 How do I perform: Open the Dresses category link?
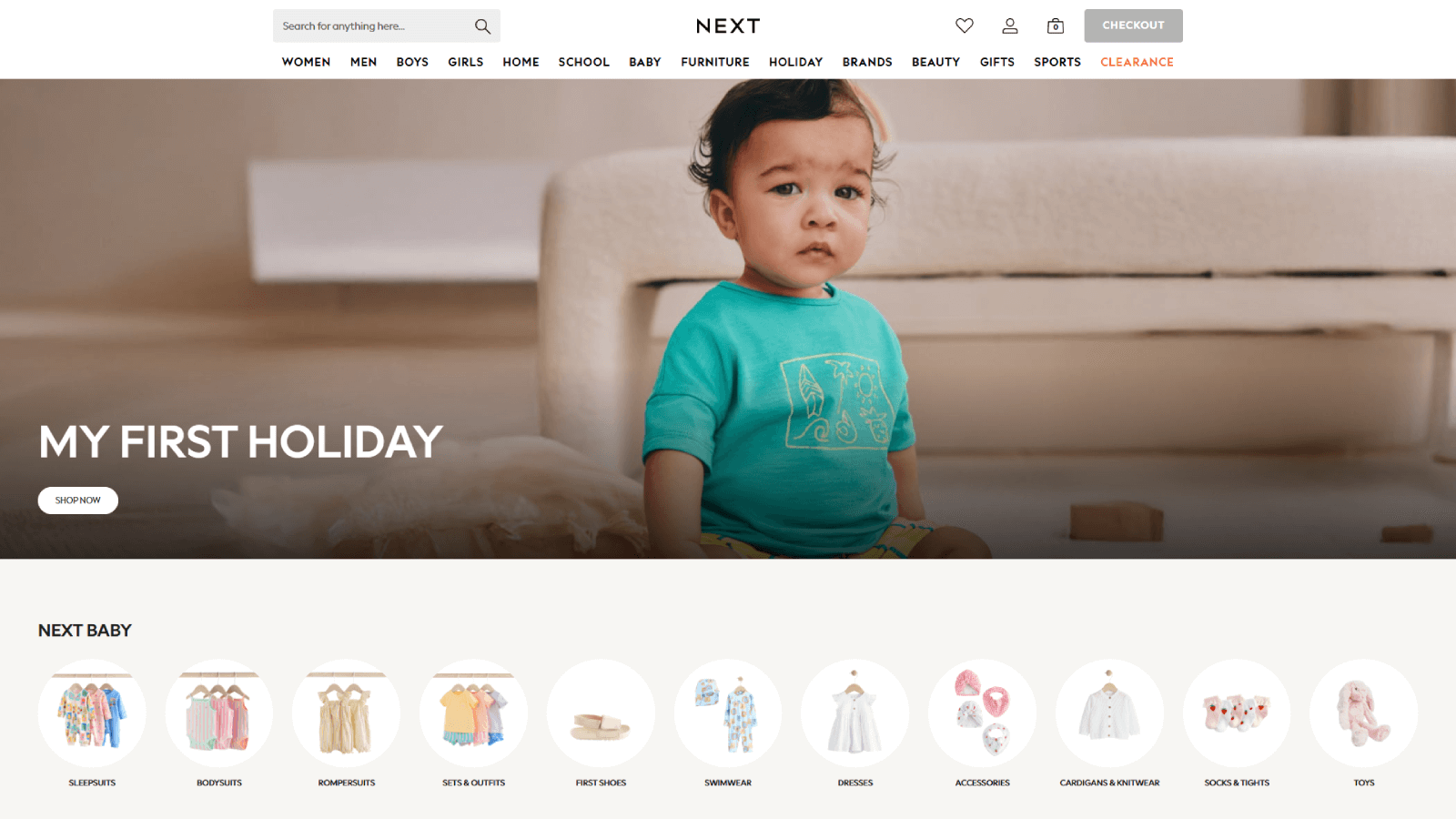pyautogui.click(x=855, y=783)
